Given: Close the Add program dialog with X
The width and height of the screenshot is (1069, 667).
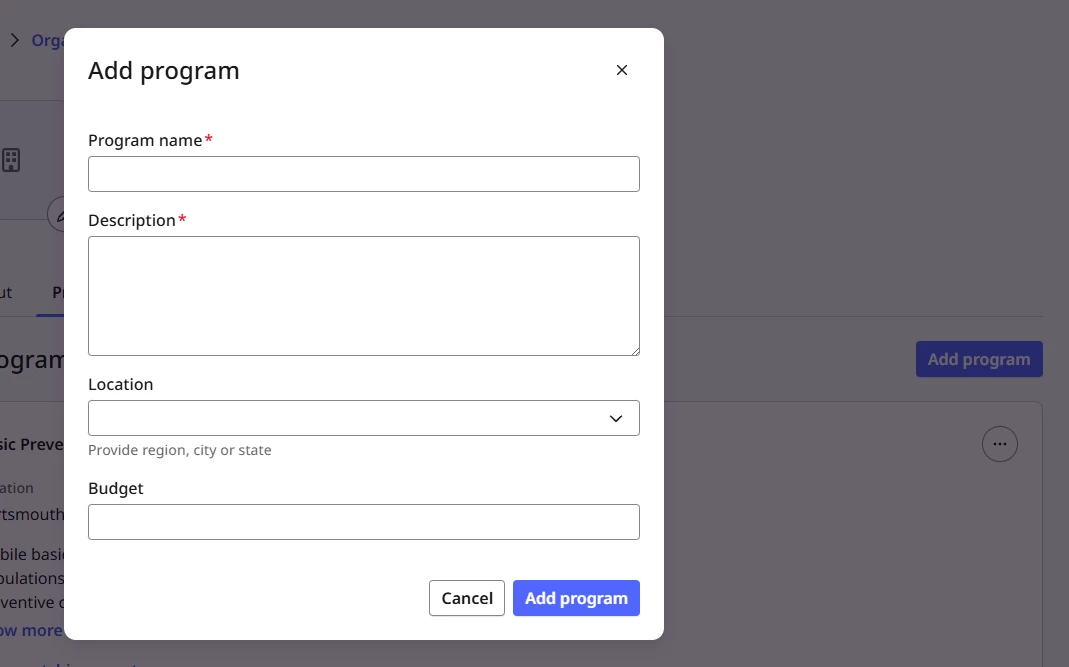Looking at the screenshot, I should [x=621, y=70].
